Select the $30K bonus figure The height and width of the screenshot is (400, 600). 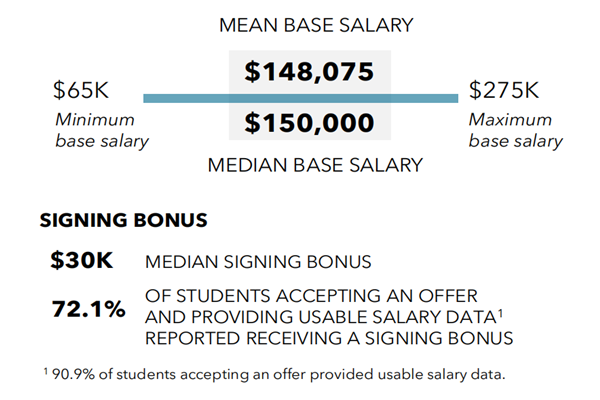coord(82,261)
